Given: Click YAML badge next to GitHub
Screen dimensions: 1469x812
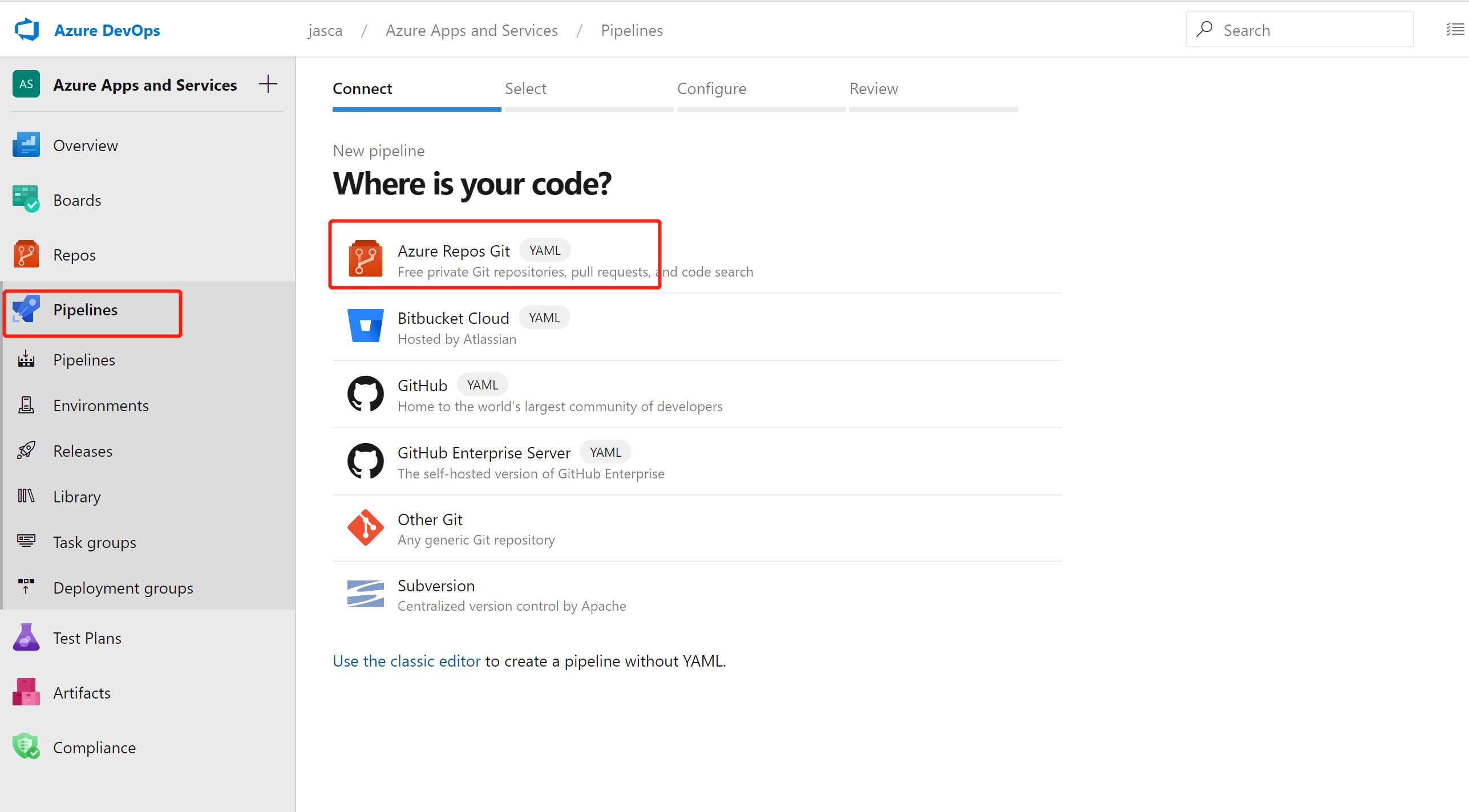Looking at the screenshot, I should coord(483,385).
